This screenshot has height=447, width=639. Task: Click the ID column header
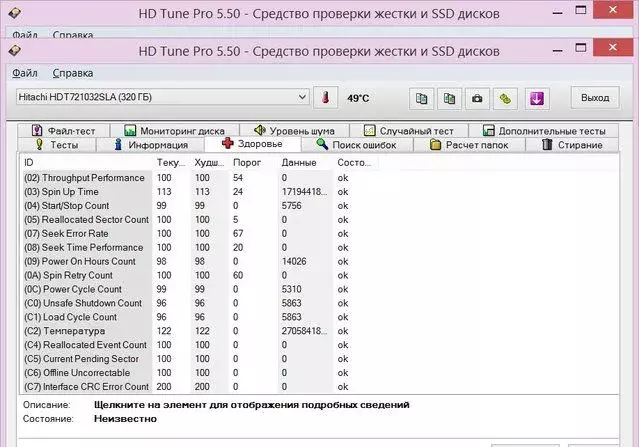coord(87,163)
